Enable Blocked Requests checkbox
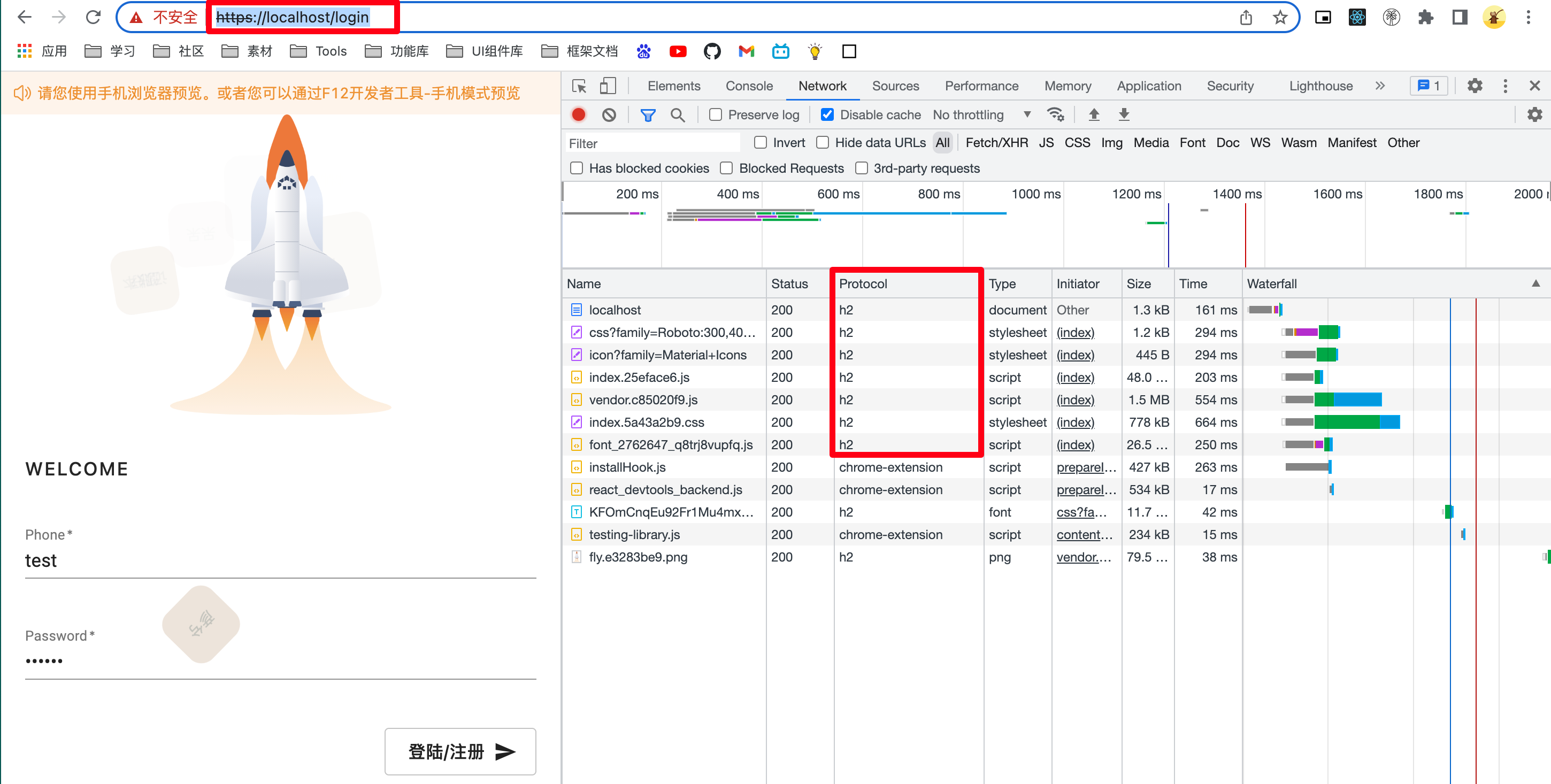This screenshot has width=1551, height=784. point(727,168)
